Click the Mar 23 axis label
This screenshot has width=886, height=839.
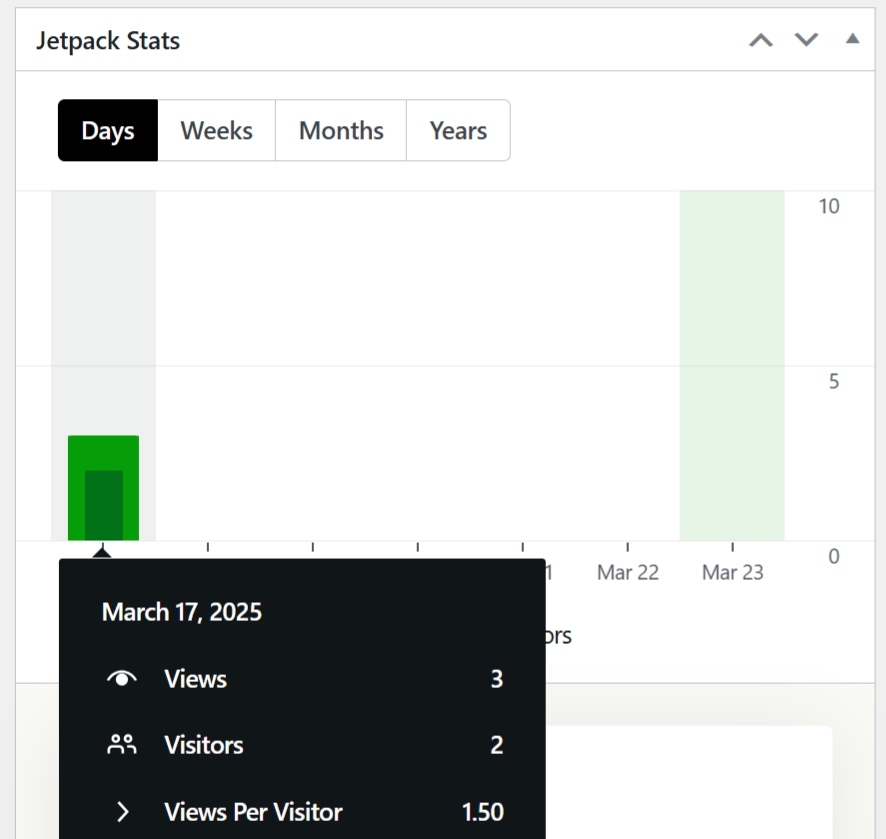(x=732, y=572)
